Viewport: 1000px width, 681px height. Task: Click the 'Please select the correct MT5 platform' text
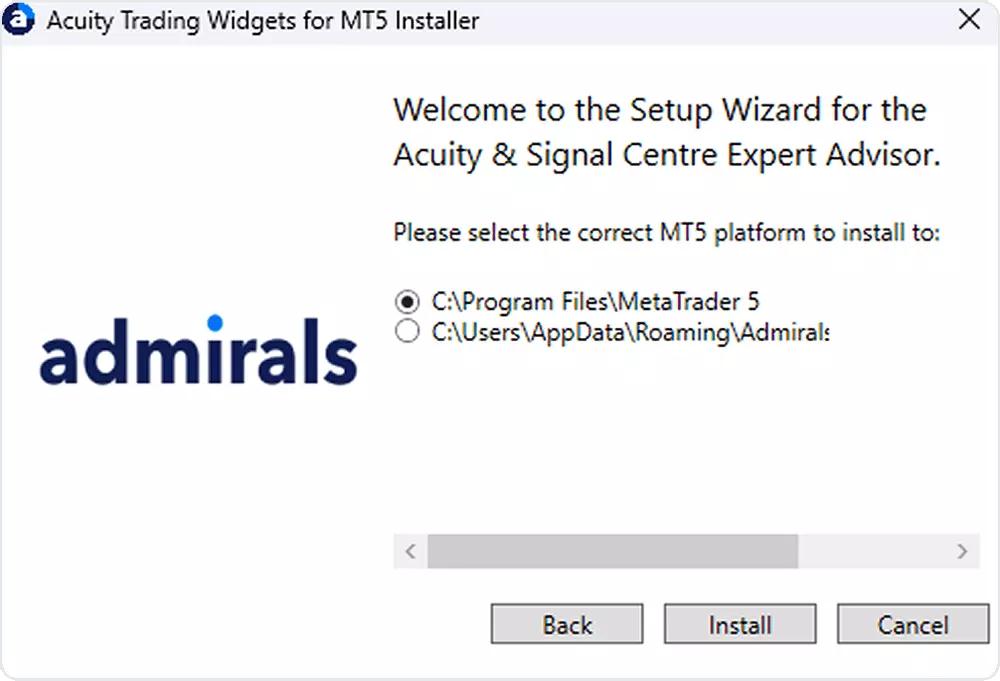[x=666, y=233]
